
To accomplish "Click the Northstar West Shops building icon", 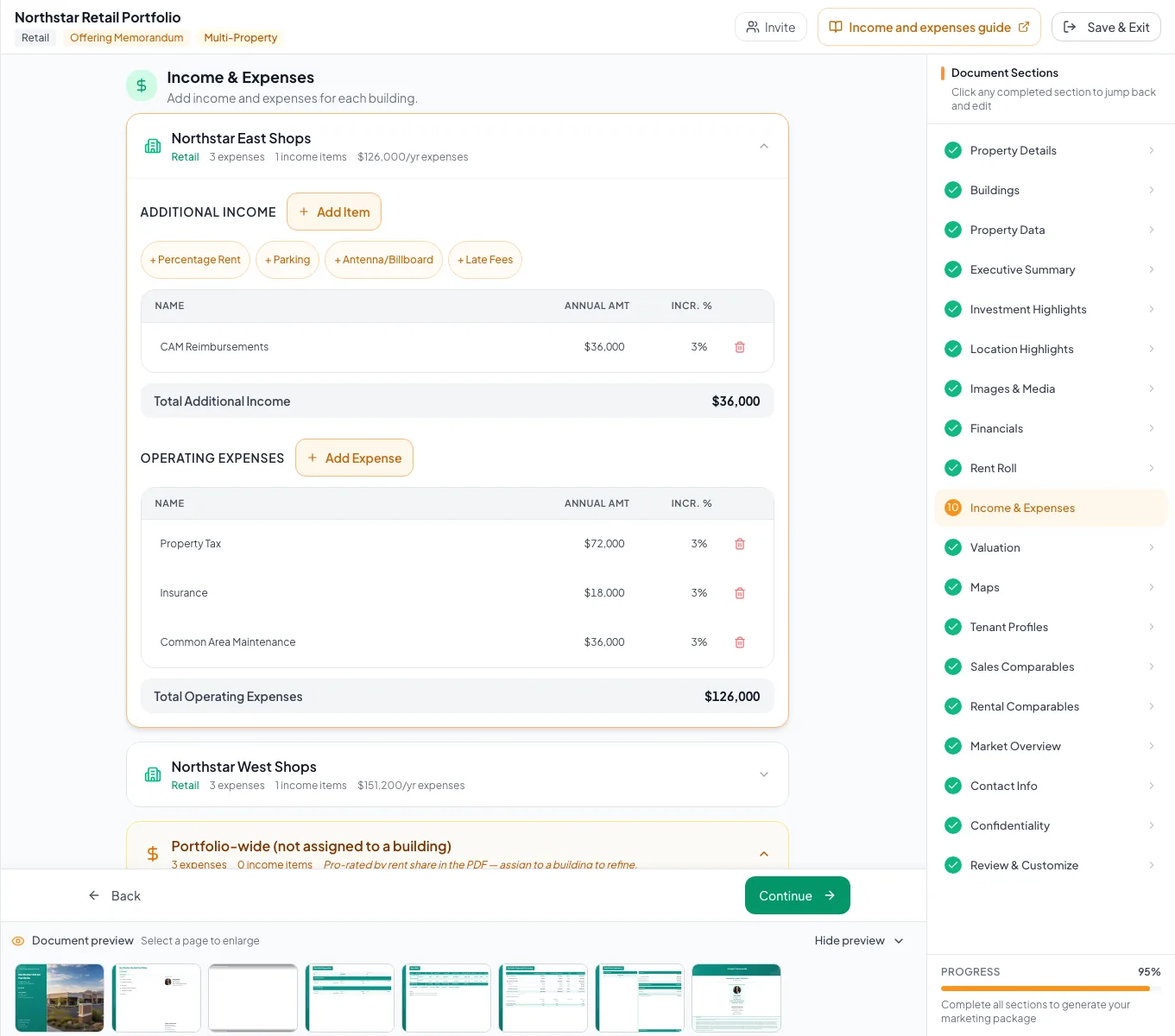I will 153,774.
